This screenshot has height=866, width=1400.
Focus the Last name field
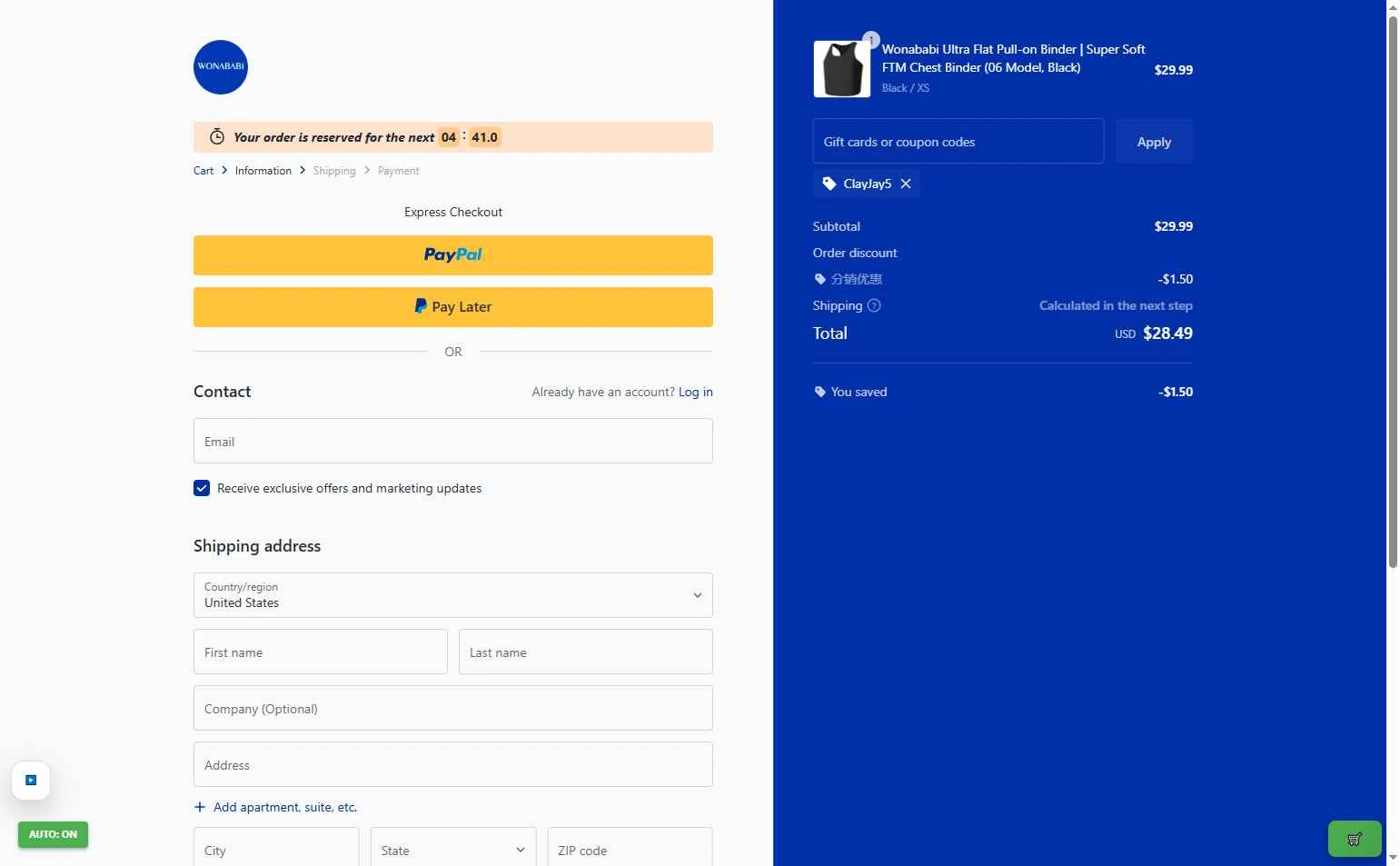586,652
